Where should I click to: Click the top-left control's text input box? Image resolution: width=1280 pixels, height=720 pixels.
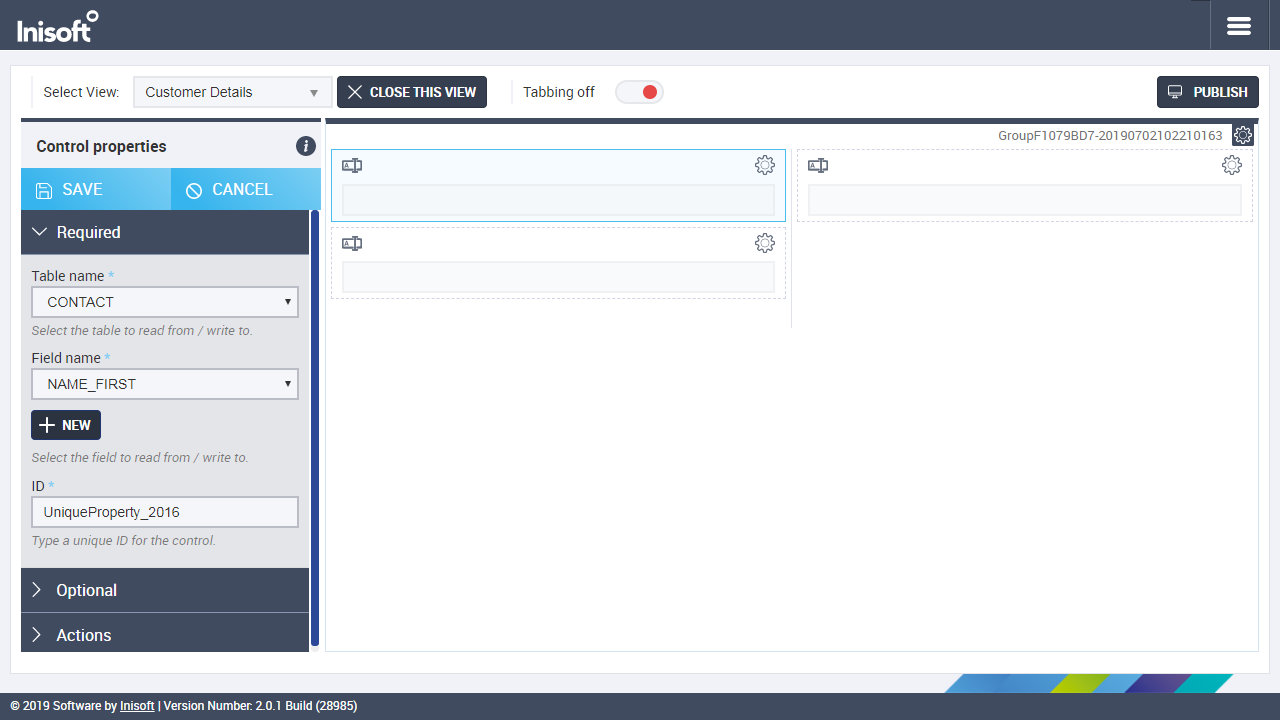558,200
